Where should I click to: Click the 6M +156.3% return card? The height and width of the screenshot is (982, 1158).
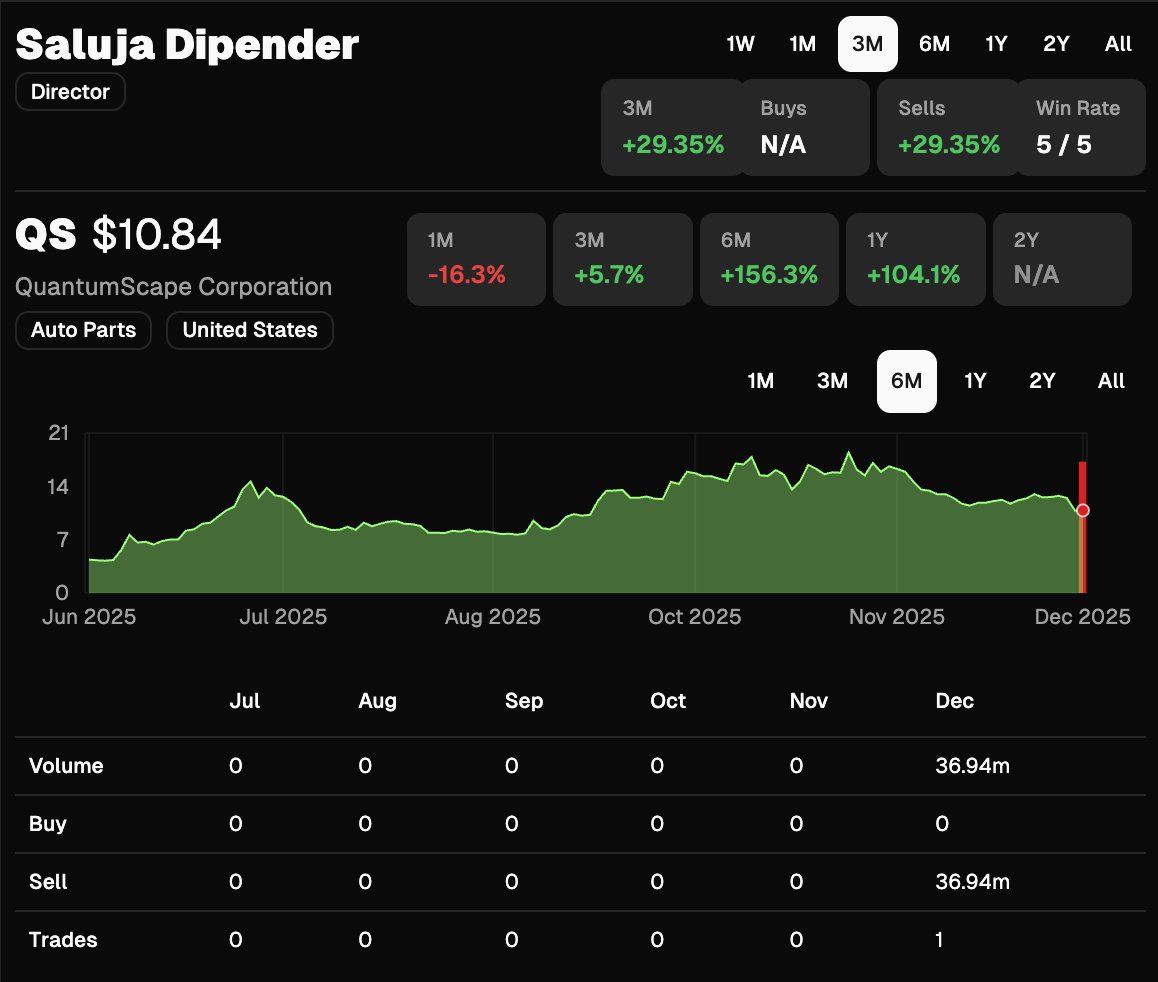tap(769, 259)
